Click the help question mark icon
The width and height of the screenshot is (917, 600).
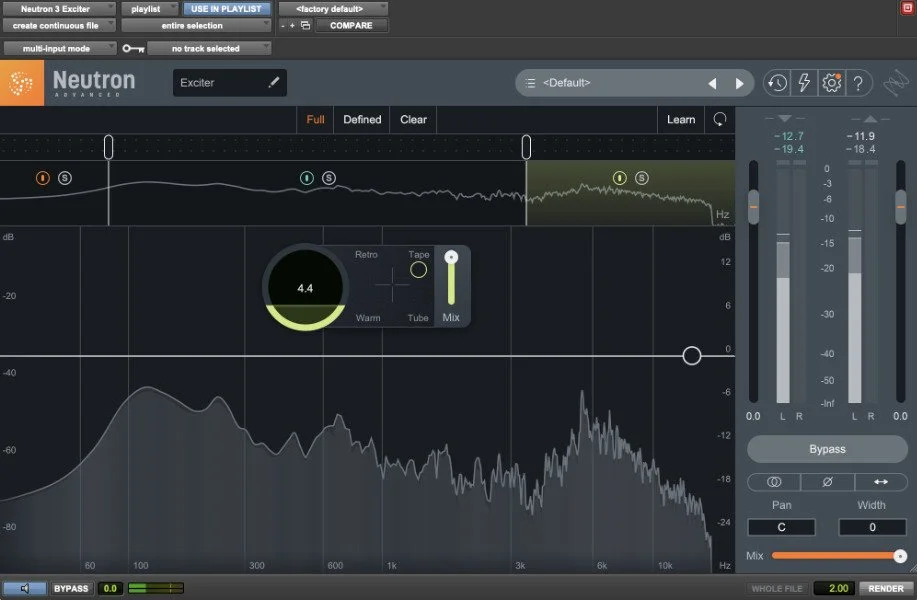[x=858, y=83]
